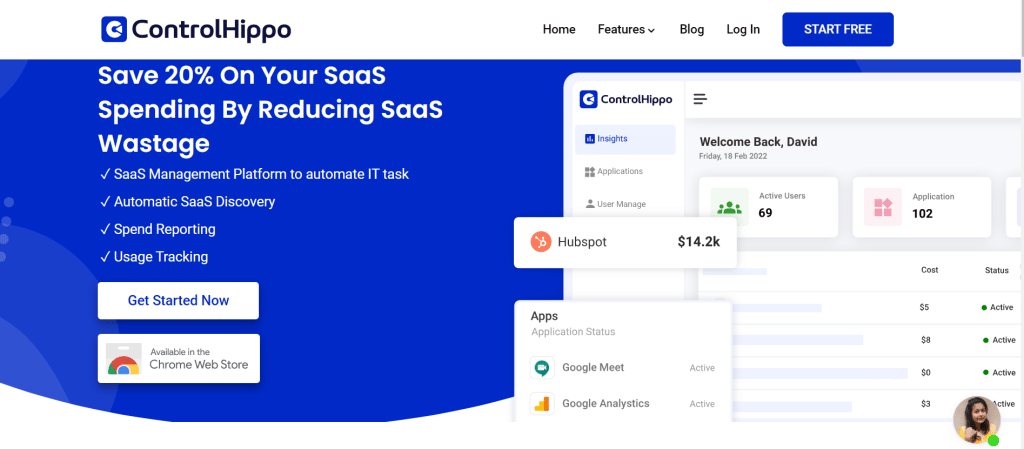Screen dimensions: 1024x449
Task: Click Active status in the $5 row
Action: [x=998, y=307]
